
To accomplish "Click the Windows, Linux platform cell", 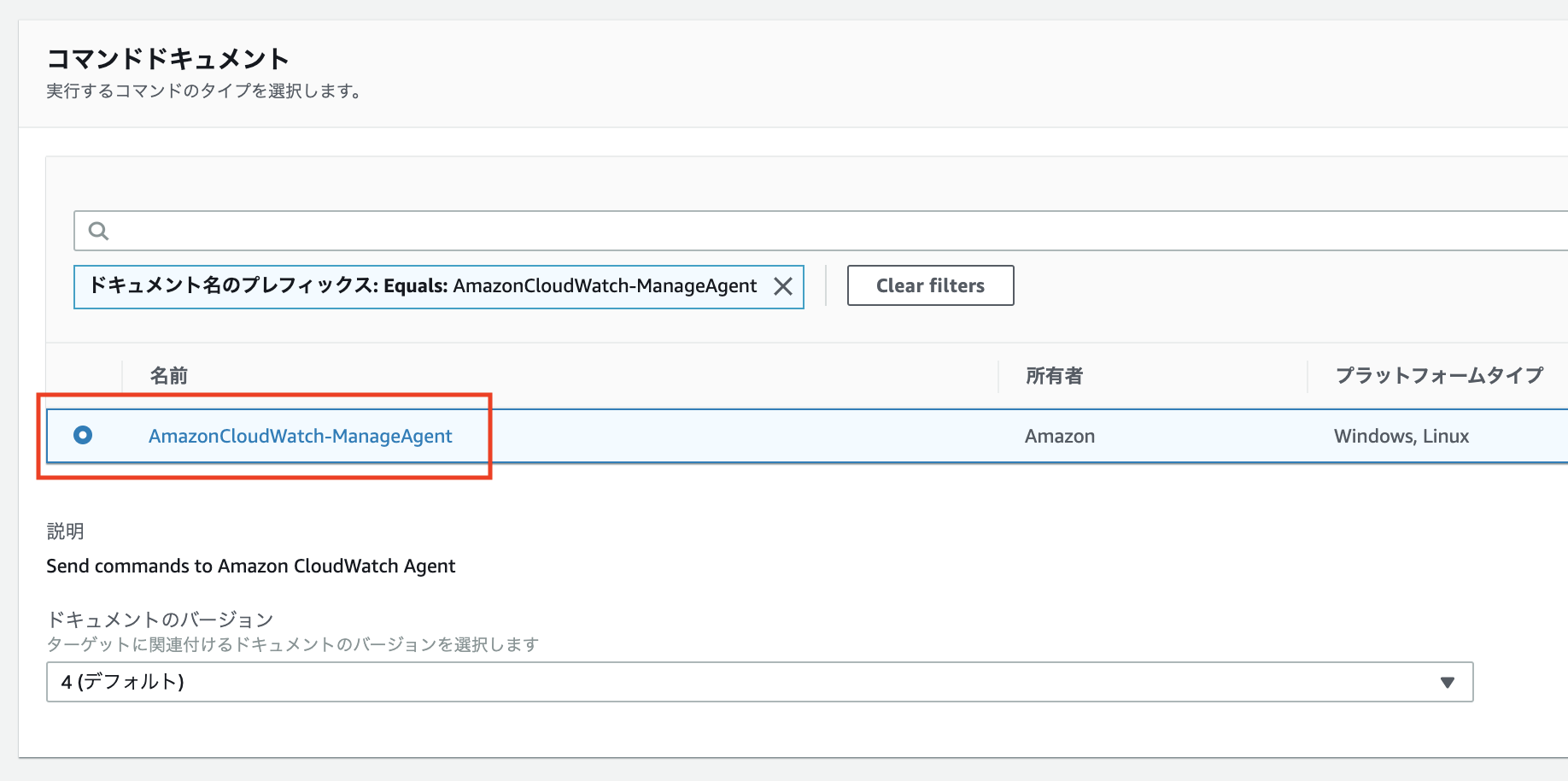I will [x=1401, y=436].
